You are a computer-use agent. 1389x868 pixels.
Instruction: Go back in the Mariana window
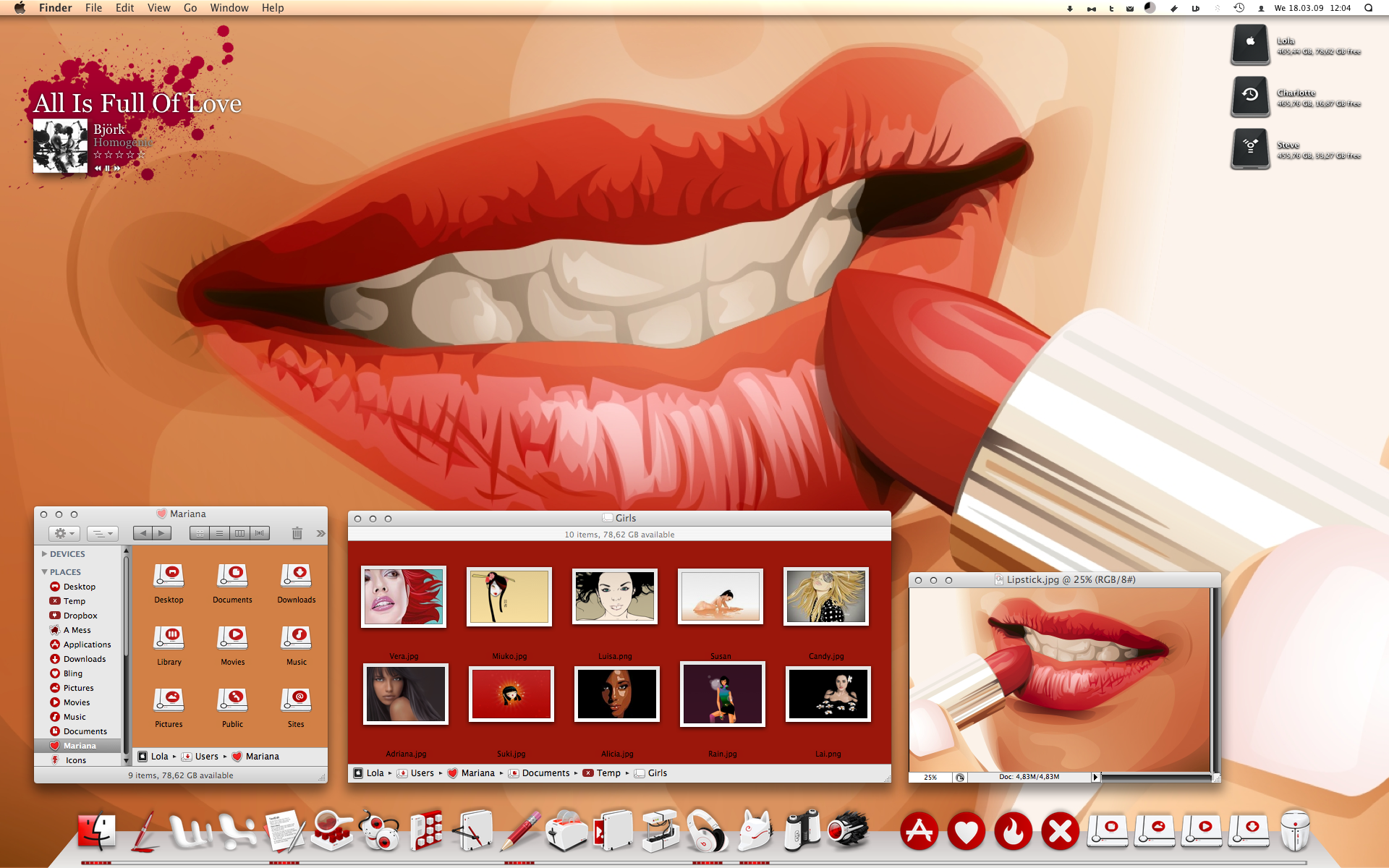tap(143, 533)
